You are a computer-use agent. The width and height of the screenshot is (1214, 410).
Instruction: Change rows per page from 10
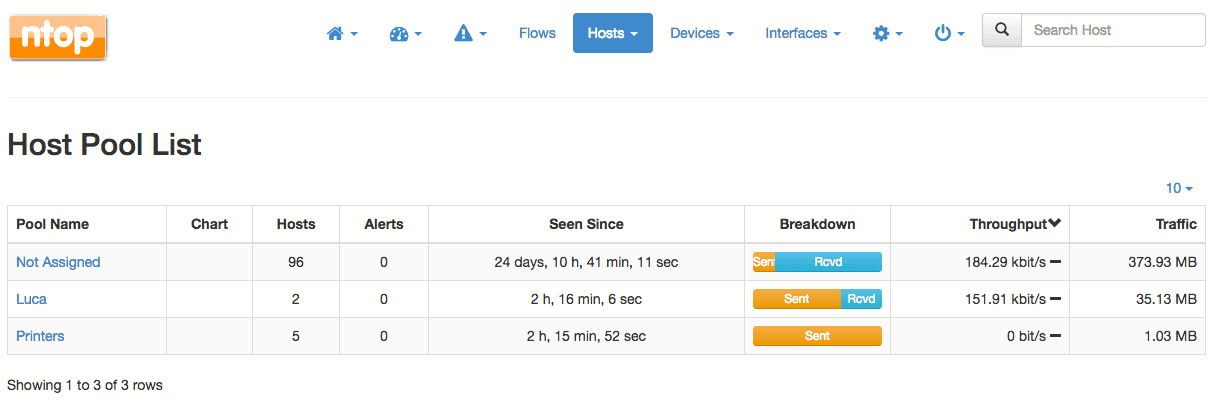pyautogui.click(x=1179, y=188)
